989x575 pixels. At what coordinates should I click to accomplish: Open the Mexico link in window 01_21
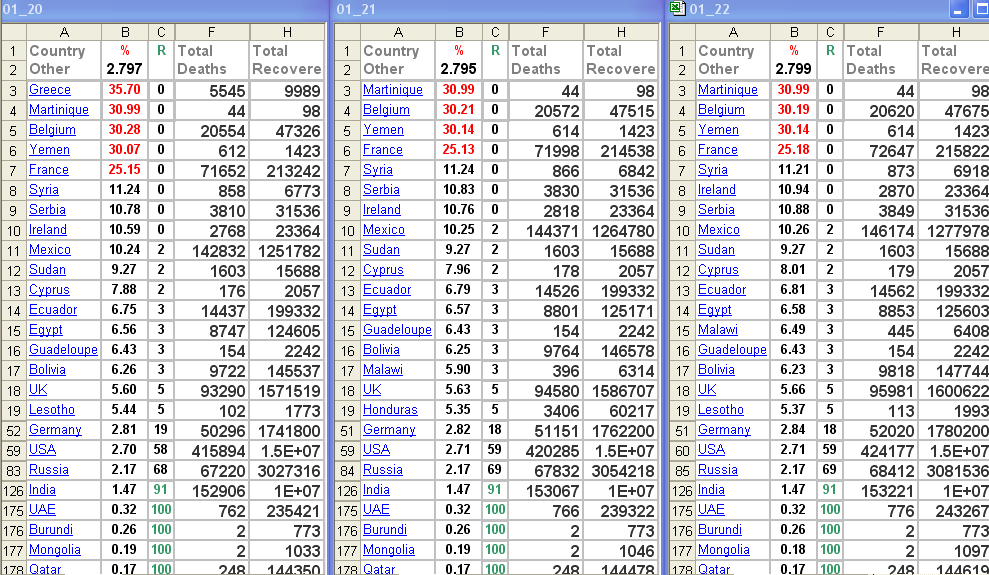click(383, 230)
